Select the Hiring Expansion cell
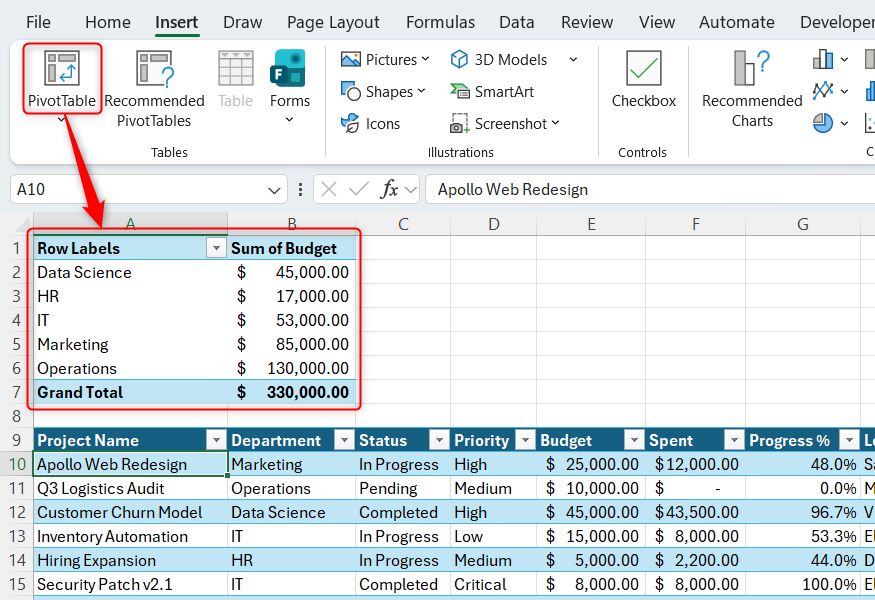Image resolution: width=875 pixels, height=600 pixels. point(131,560)
